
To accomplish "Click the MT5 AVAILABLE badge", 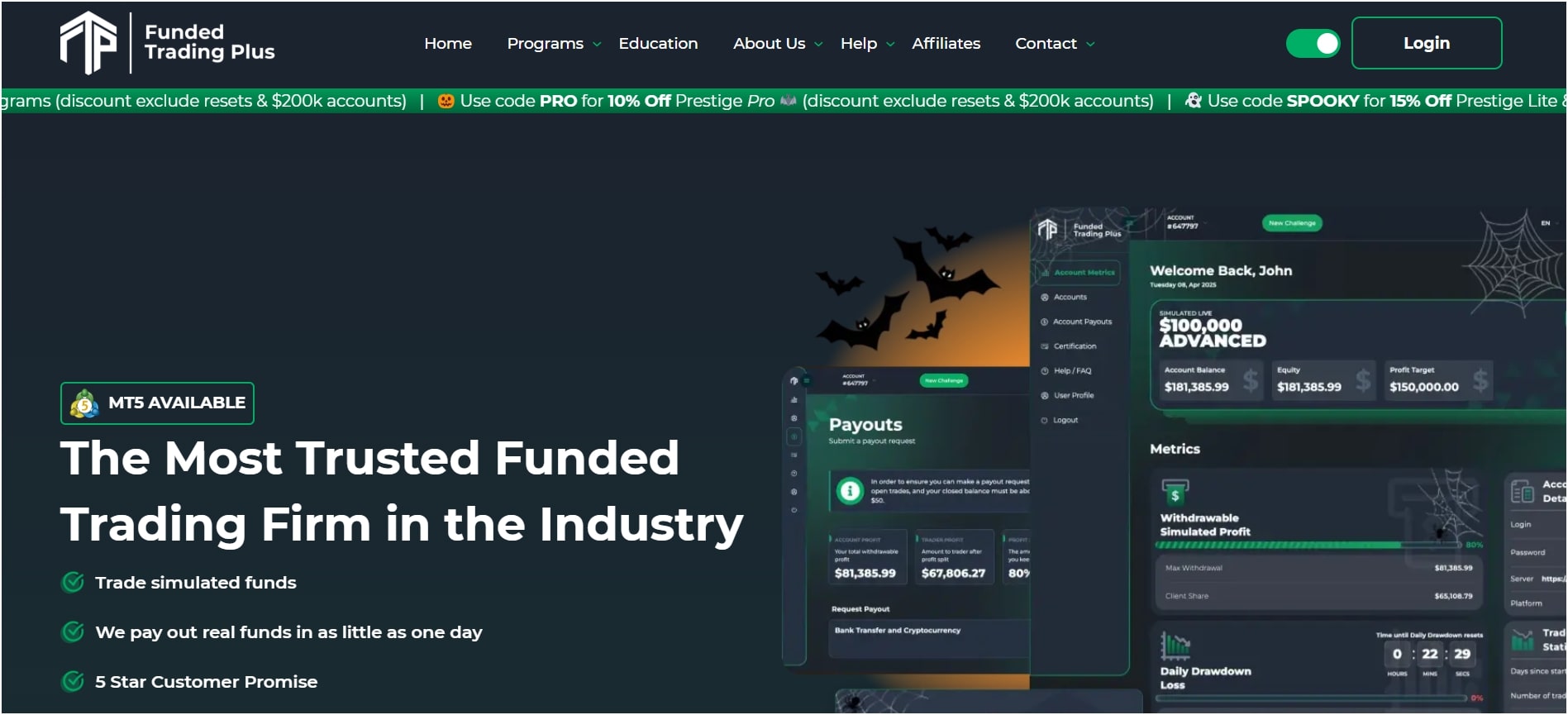I will click(x=157, y=403).
